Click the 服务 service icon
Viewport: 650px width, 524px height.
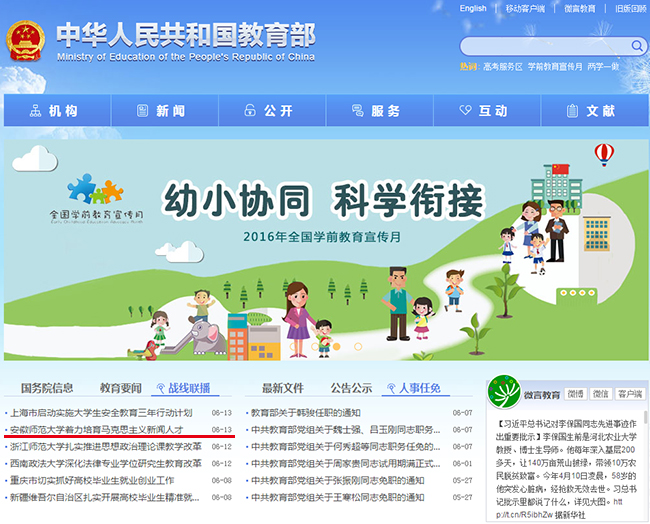pyautogui.click(x=355, y=111)
